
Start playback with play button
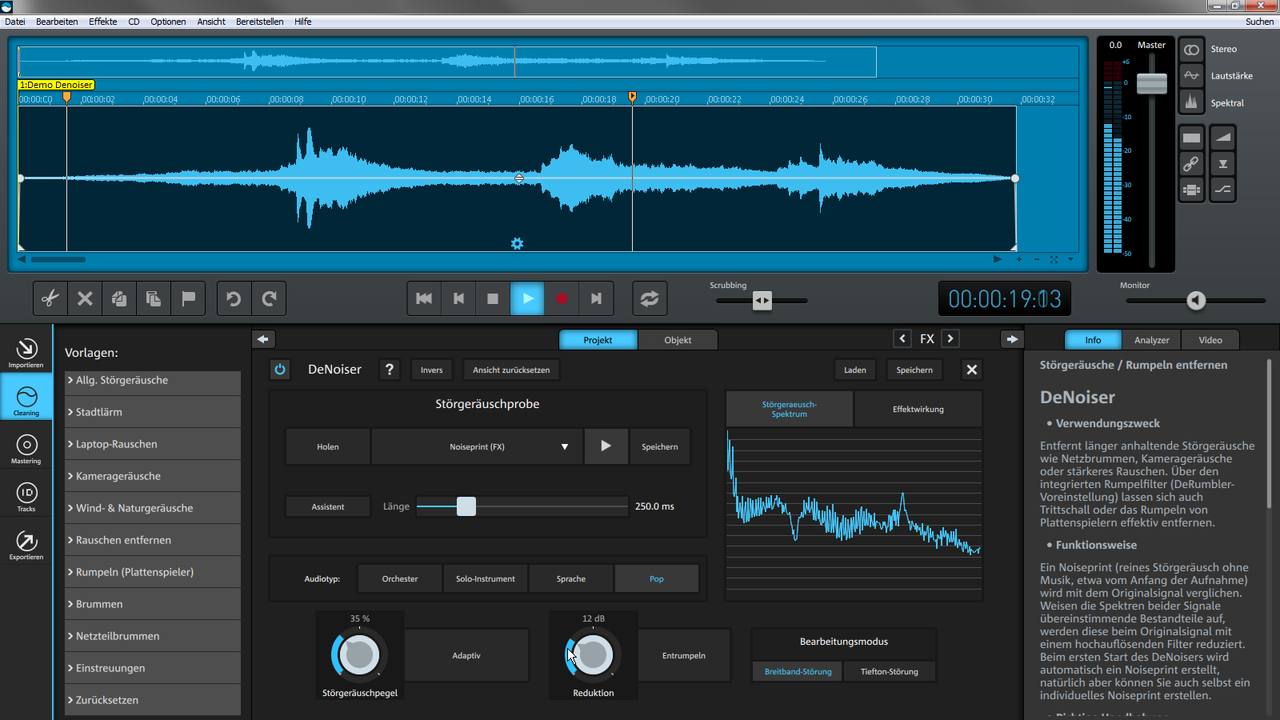click(x=527, y=298)
